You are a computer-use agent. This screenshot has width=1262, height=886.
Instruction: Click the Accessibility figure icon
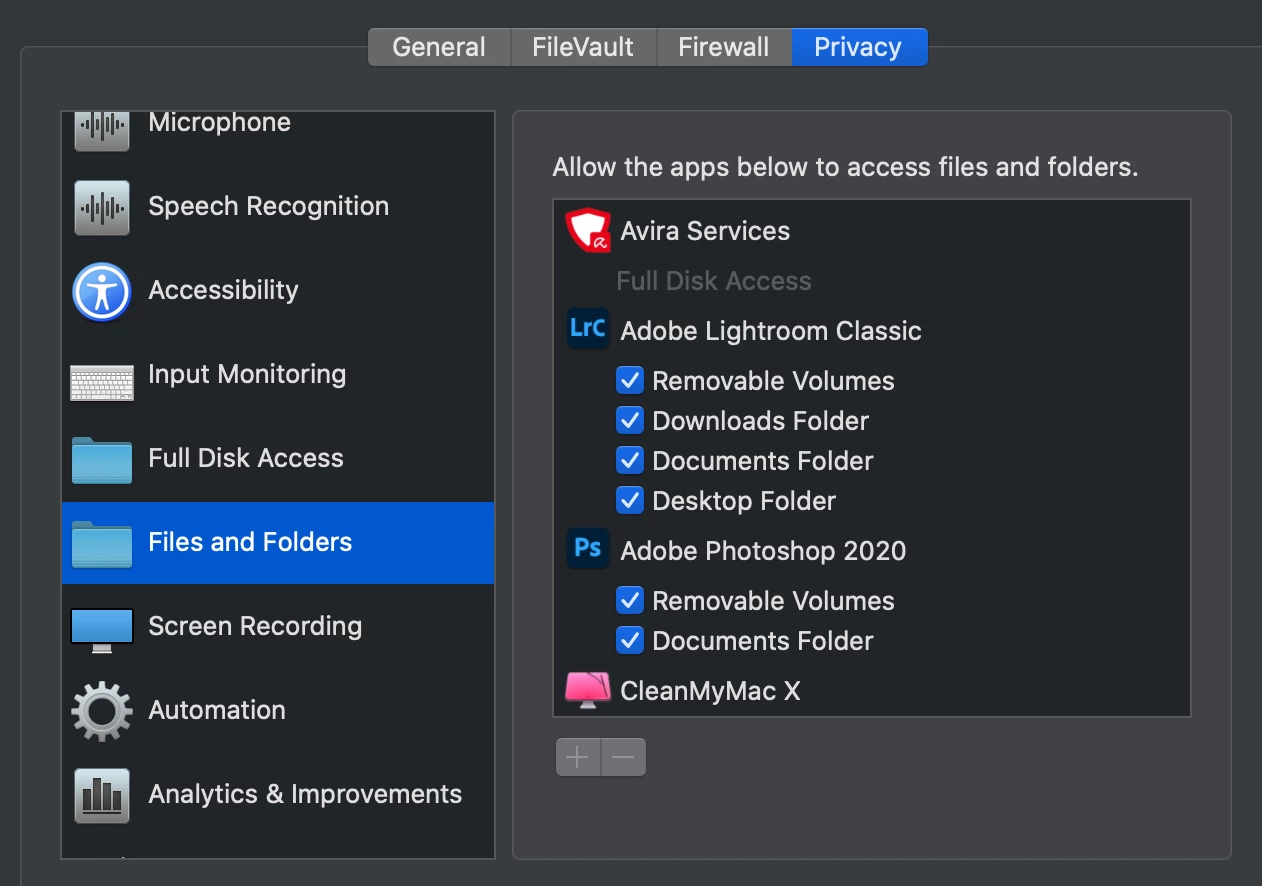click(x=102, y=291)
